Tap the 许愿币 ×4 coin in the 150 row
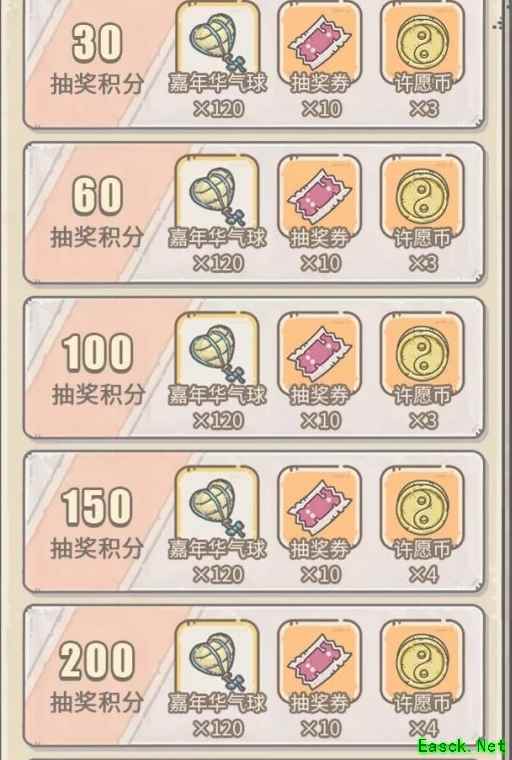Screen dimensions: 512x760 pos(422,508)
